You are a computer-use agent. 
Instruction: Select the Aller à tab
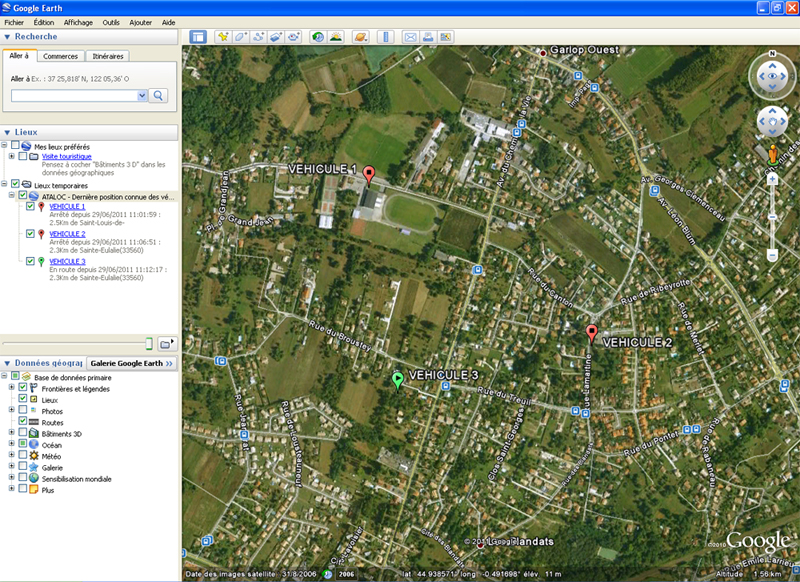[x=19, y=56]
